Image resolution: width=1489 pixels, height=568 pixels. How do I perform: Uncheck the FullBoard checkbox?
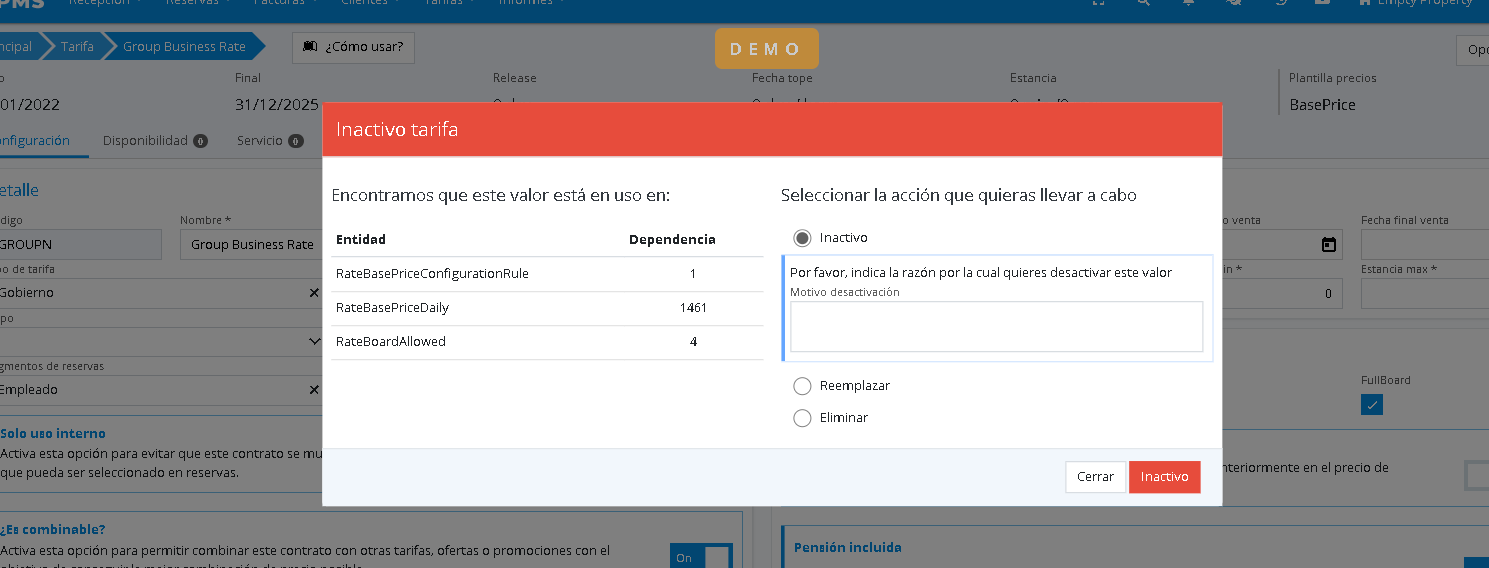click(1372, 404)
